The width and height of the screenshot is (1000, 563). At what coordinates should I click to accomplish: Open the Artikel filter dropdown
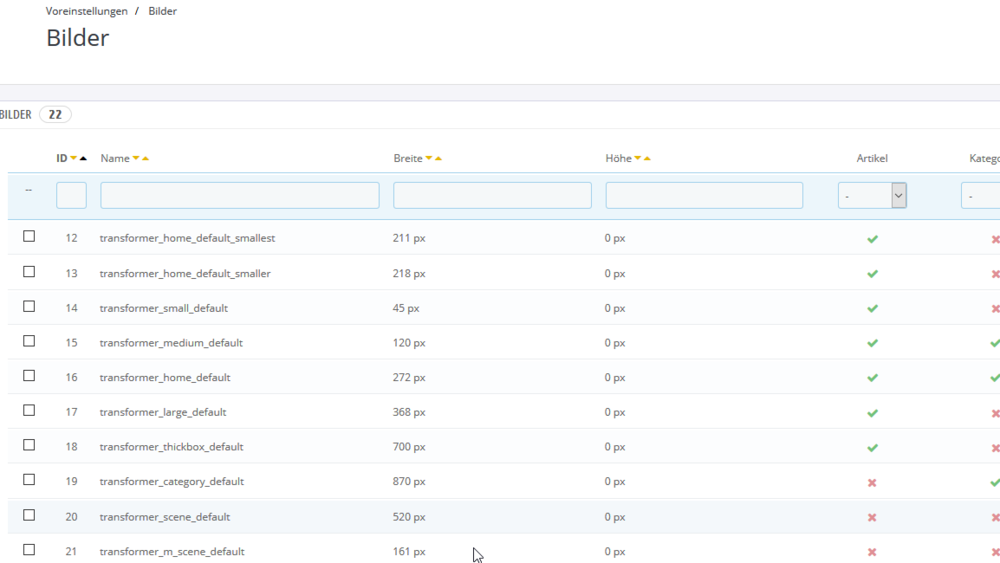[x=871, y=196]
